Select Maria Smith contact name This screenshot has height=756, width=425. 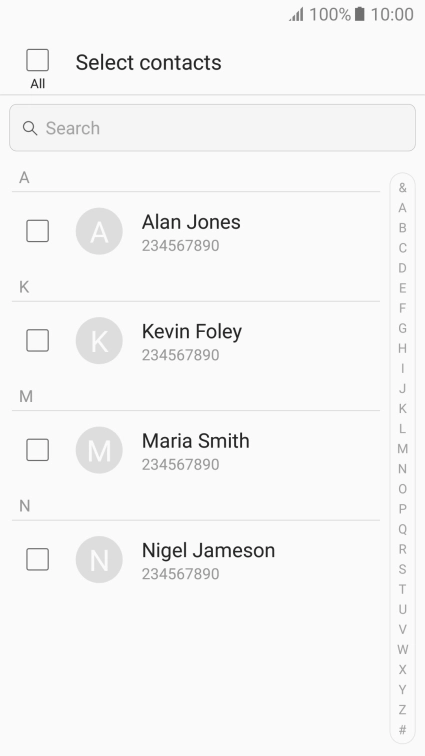(195, 441)
